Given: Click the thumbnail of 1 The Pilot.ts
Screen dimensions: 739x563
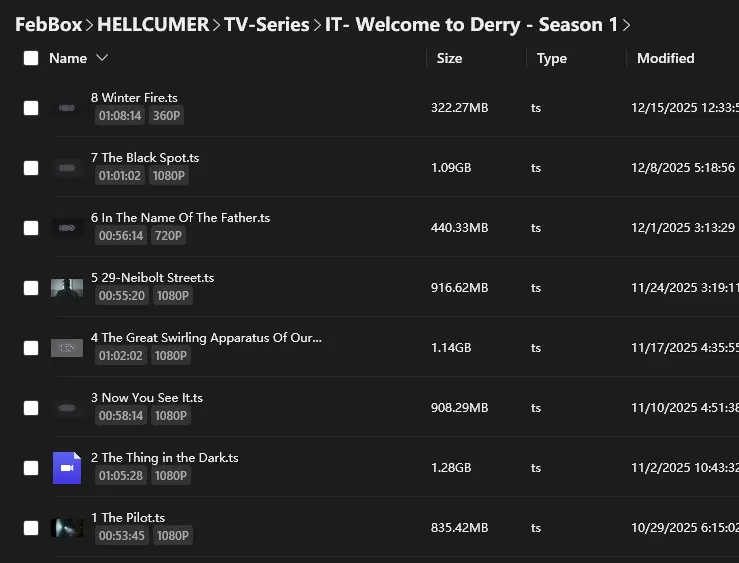Looking at the screenshot, I should pyautogui.click(x=67, y=528).
